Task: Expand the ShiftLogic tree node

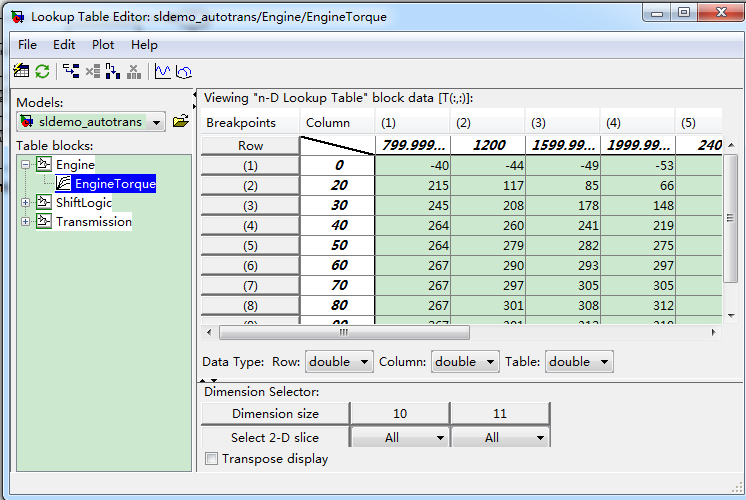Action: point(26,203)
